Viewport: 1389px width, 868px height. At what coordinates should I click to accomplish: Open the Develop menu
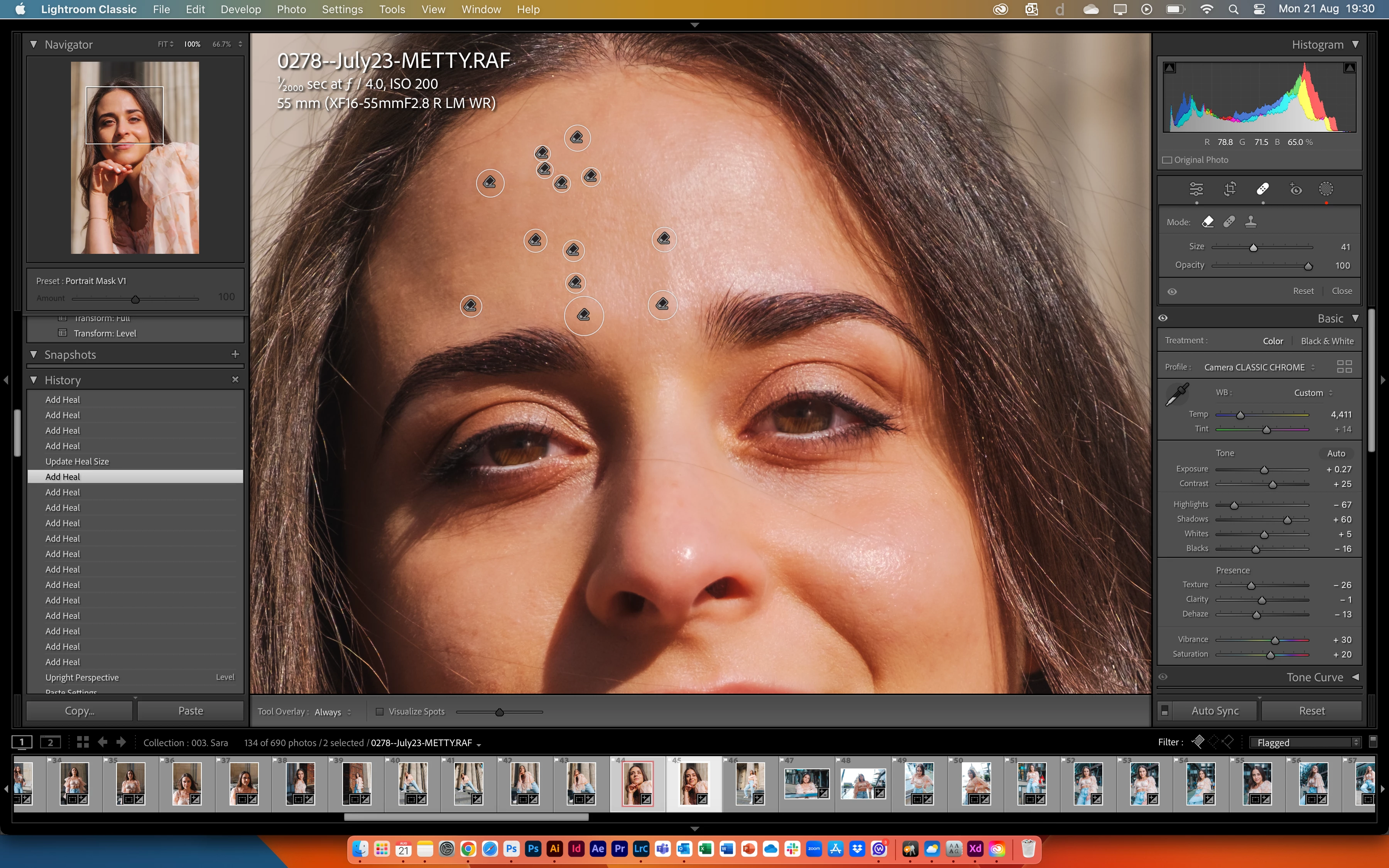click(240, 9)
